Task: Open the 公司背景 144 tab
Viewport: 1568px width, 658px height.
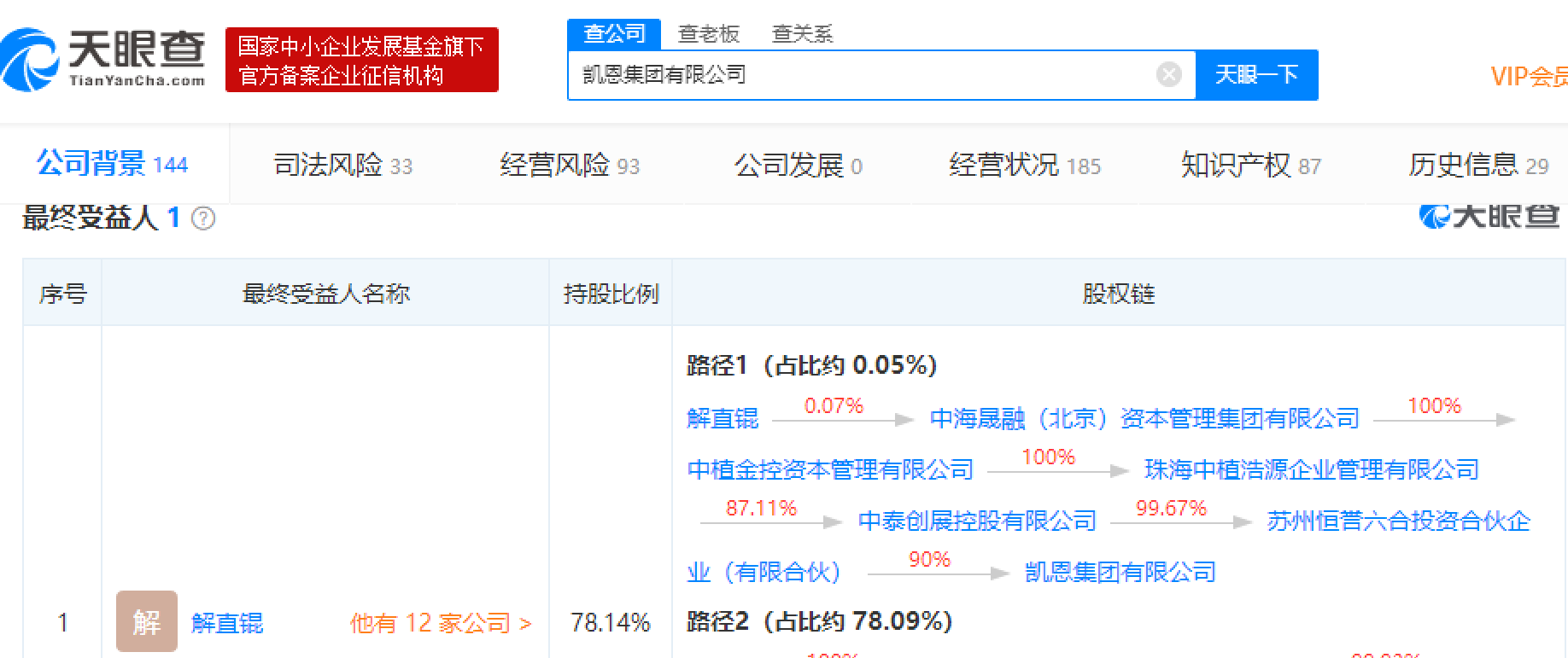Action: click(x=112, y=163)
